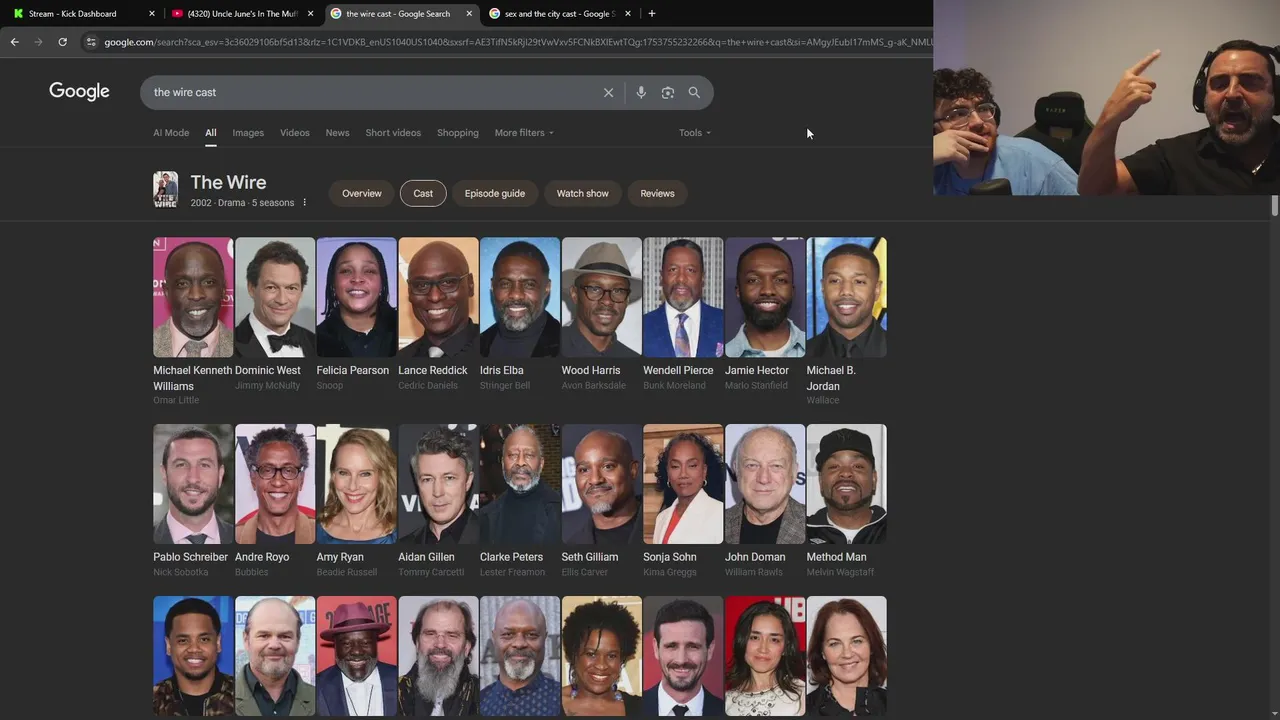Open Michael Kenneth Williams cast photo
Screen dimensions: 1280x720
click(x=193, y=297)
